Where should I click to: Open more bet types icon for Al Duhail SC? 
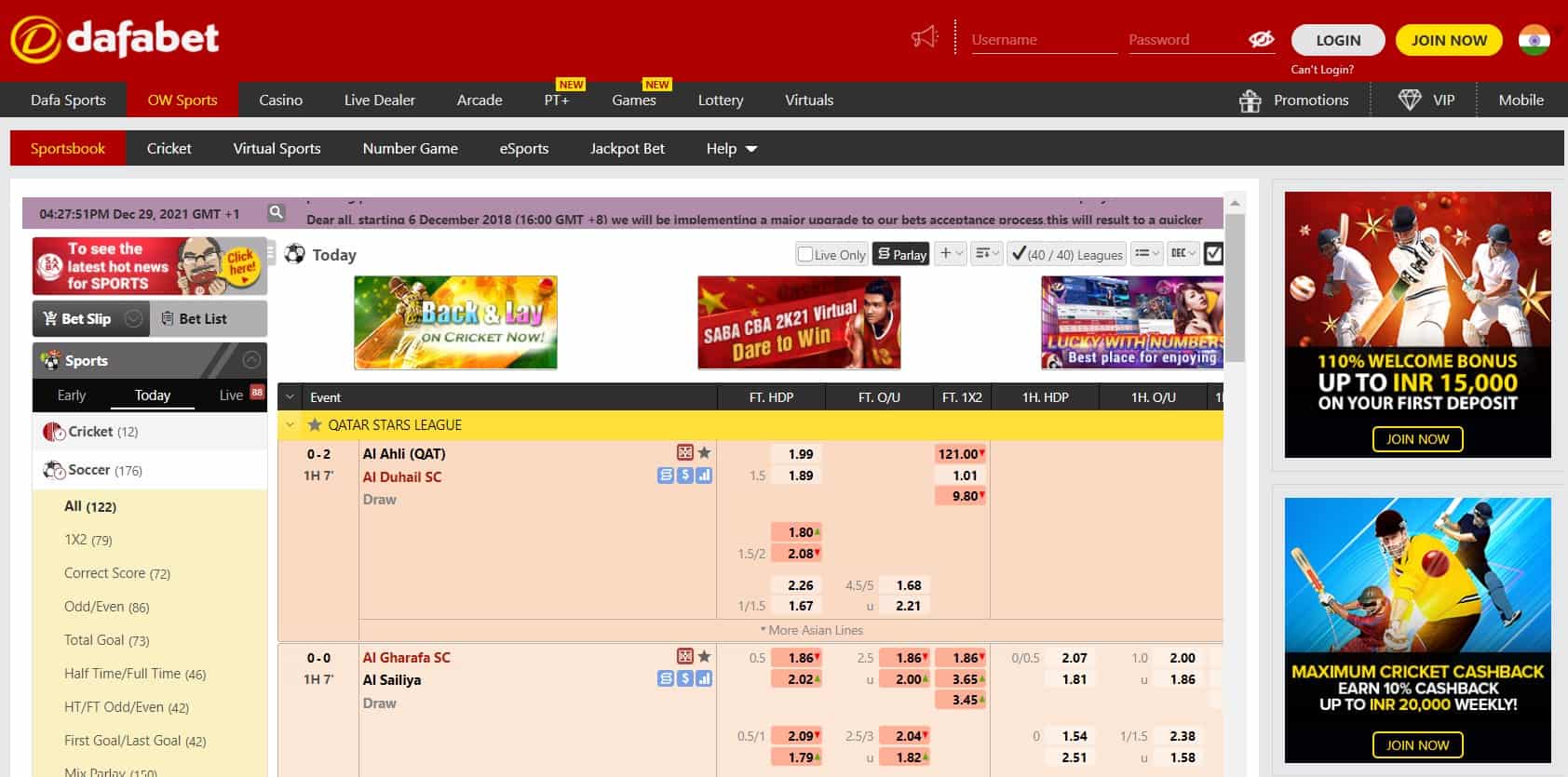(665, 476)
